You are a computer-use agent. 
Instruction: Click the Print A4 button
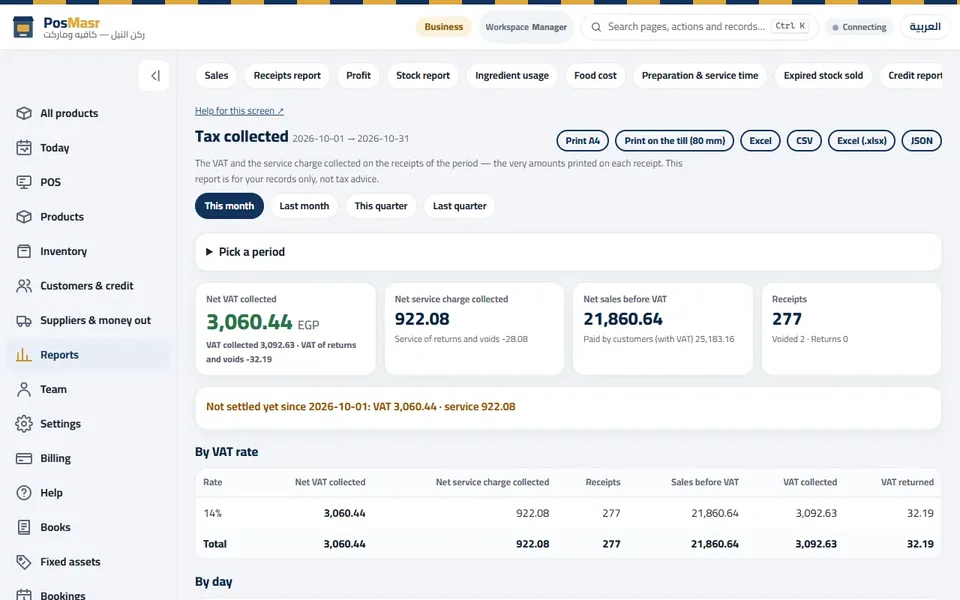[x=582, y=141]
